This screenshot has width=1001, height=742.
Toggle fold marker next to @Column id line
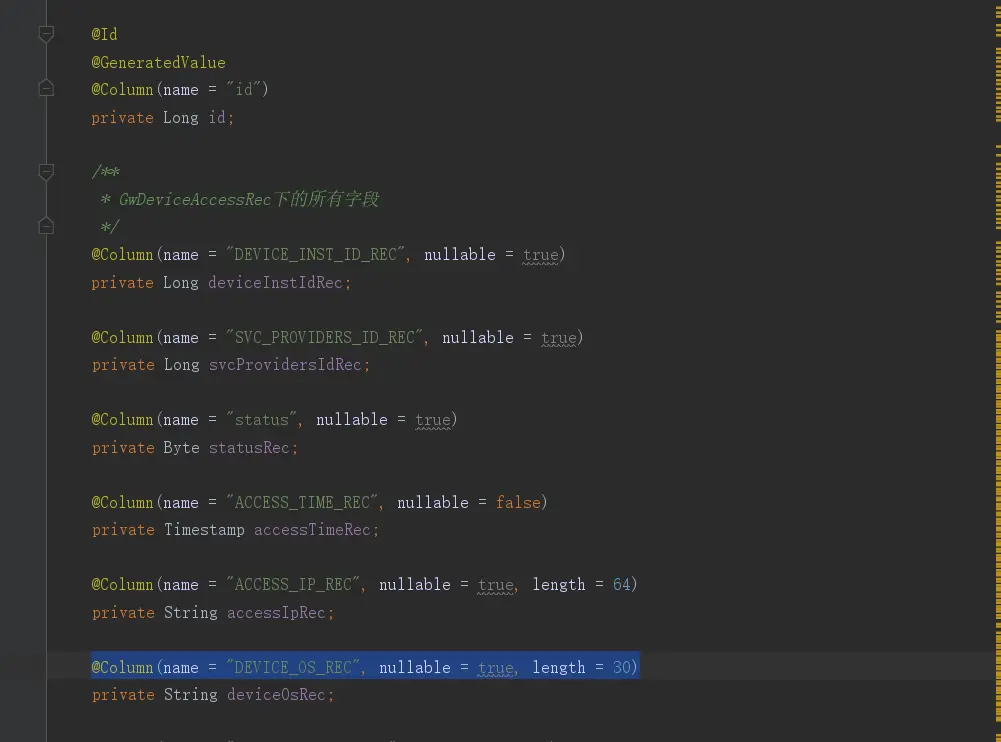point(46,88)
